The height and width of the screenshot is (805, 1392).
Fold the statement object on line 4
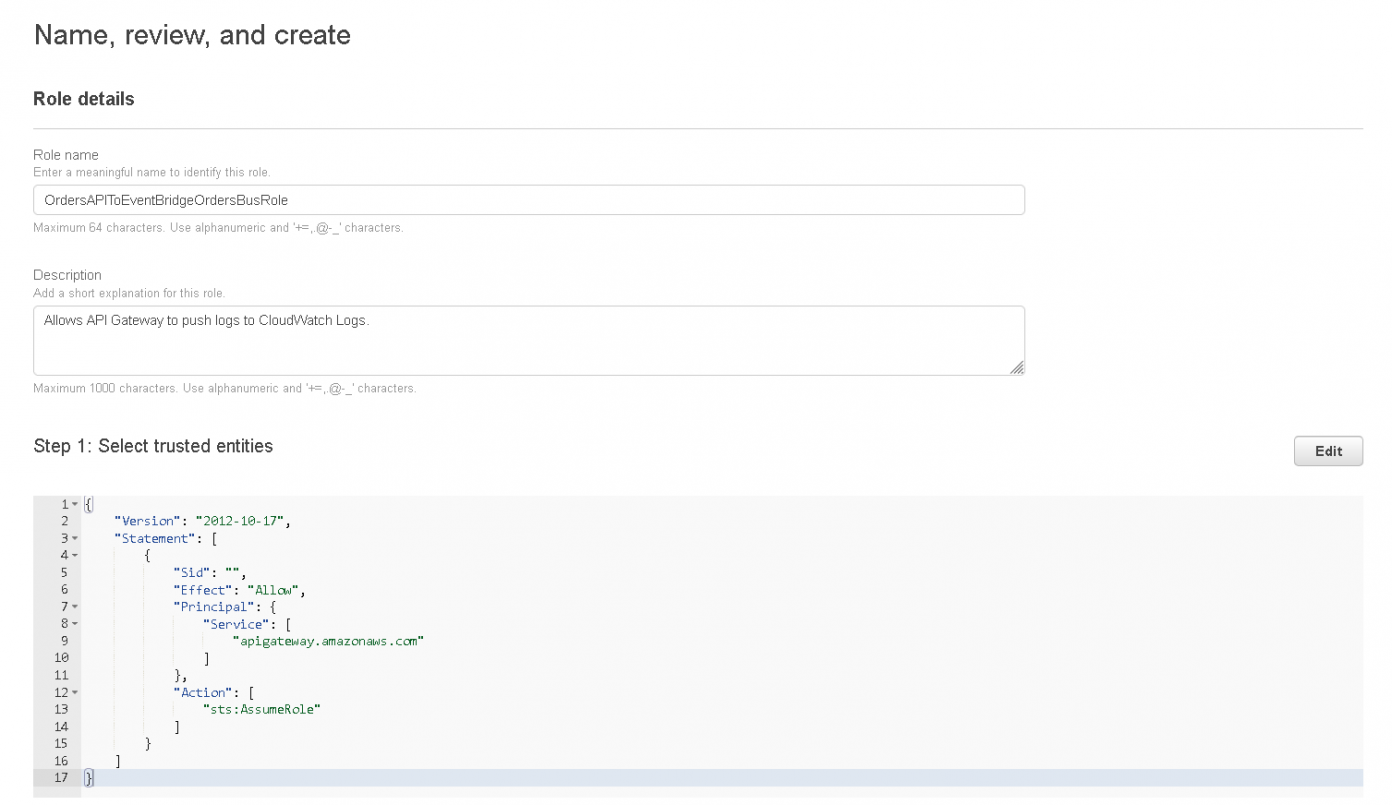click(75, 556)
